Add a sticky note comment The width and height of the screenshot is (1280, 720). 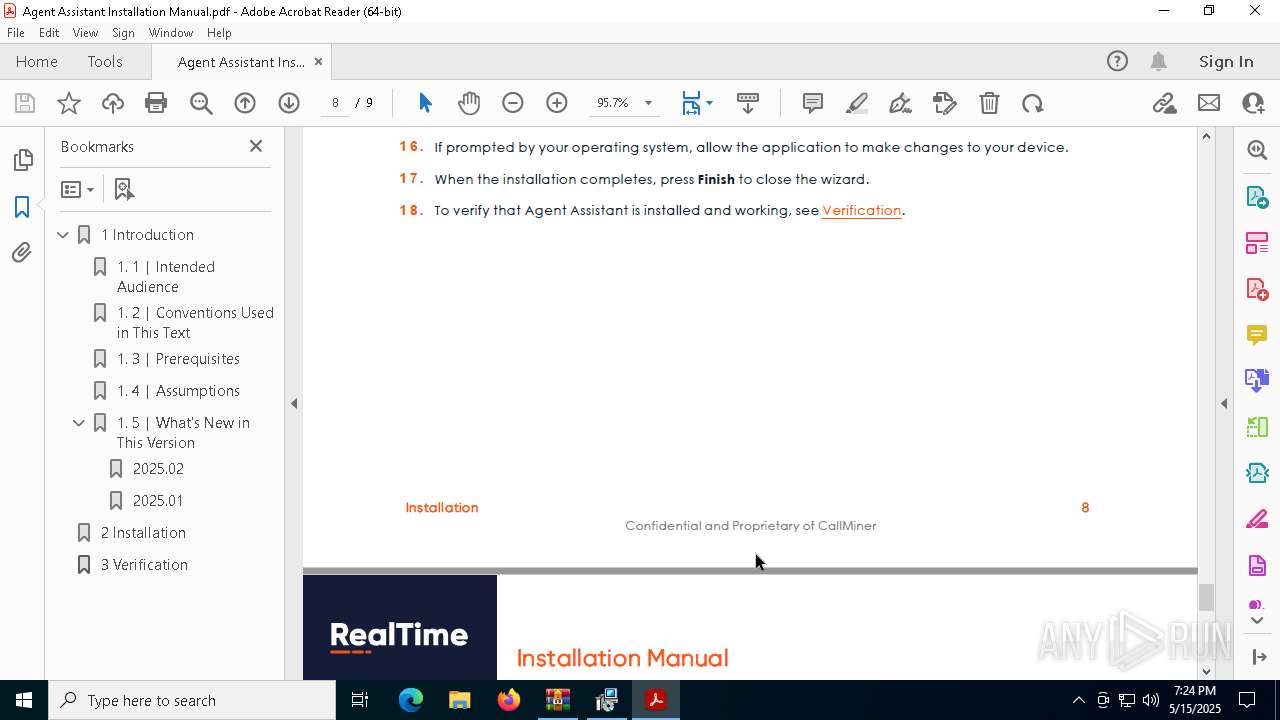tap(813, 103)
